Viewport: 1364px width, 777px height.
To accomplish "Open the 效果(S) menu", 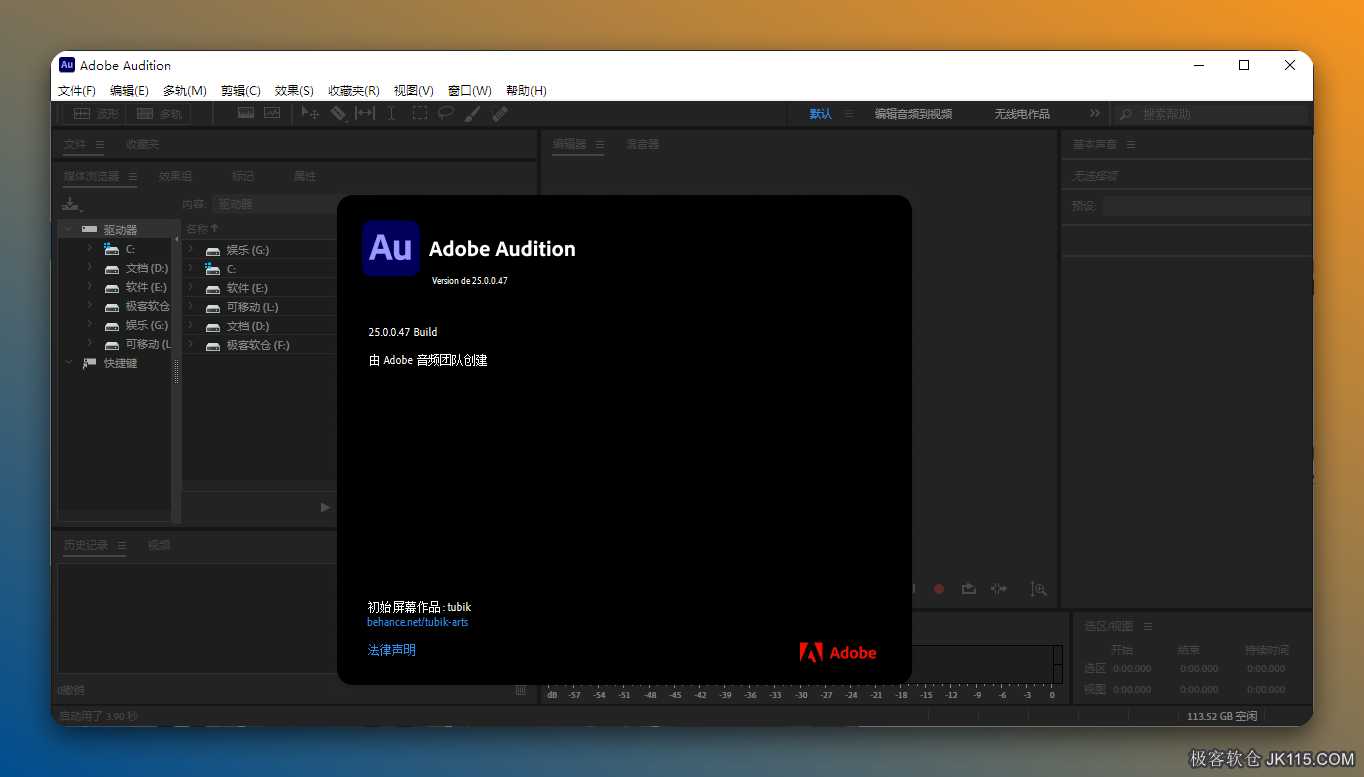I will [294, 90].
